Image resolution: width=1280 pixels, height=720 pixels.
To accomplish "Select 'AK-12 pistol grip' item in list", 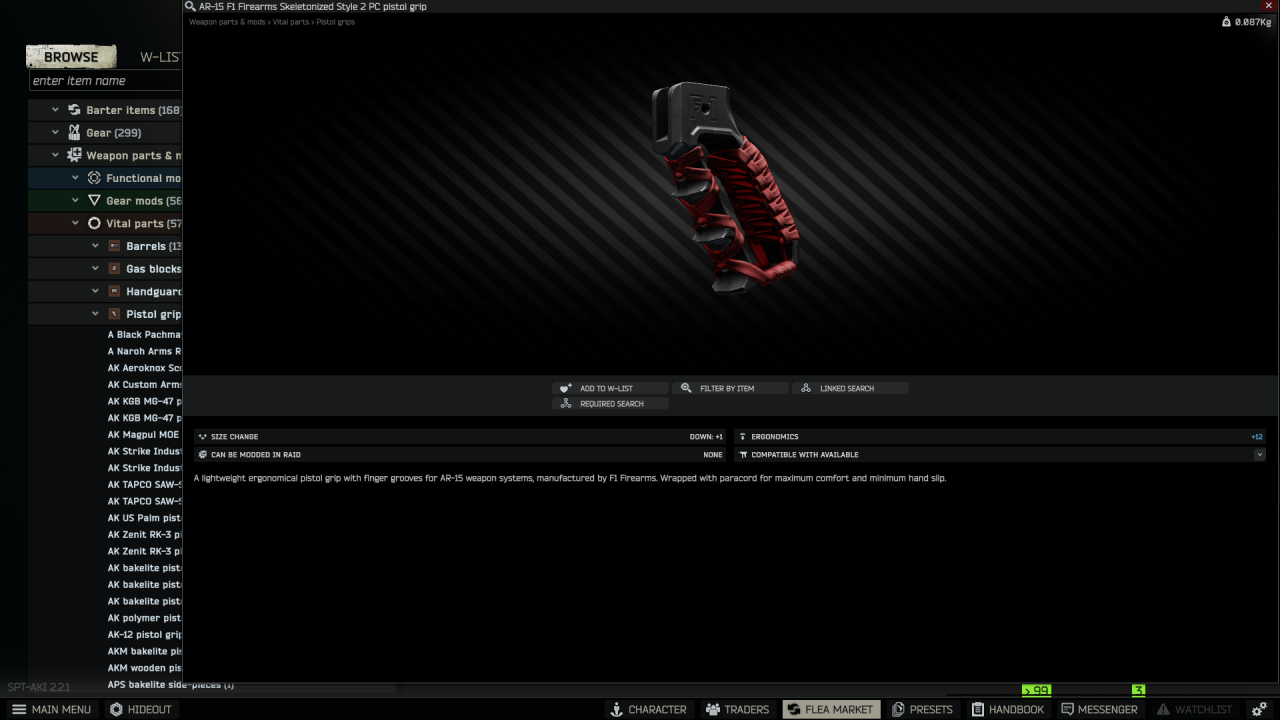I will [144, 635].
